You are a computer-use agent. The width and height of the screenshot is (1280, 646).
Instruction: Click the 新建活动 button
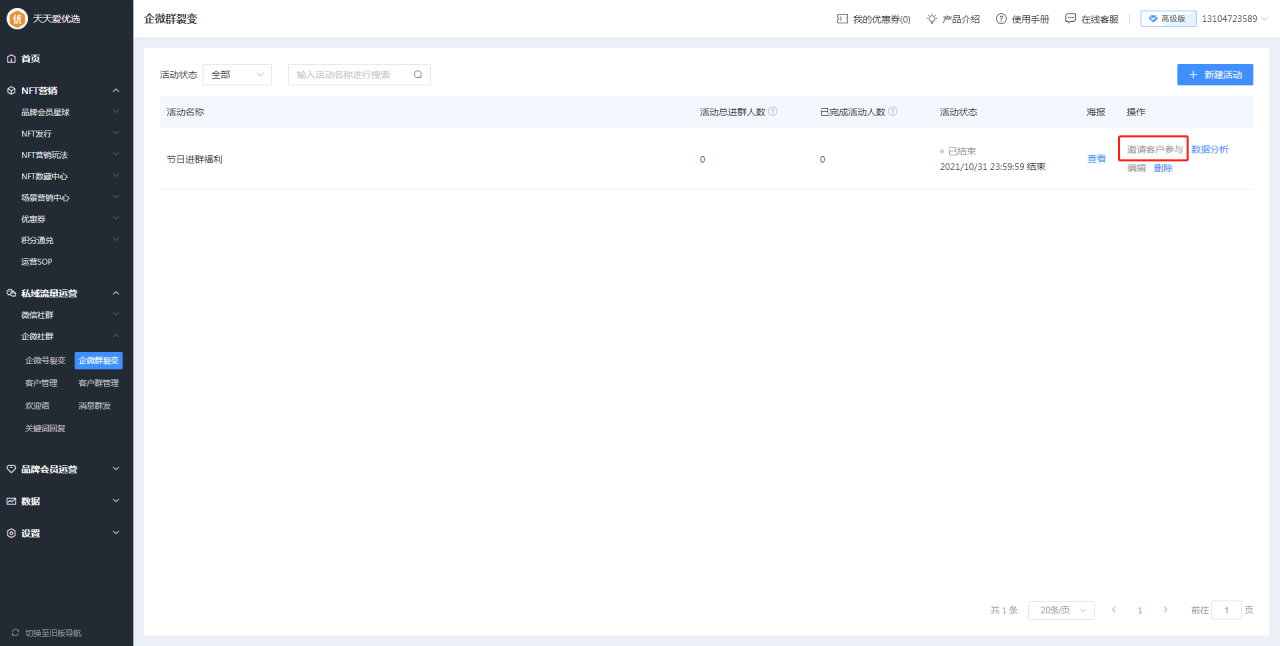(x=1215, y=75)
